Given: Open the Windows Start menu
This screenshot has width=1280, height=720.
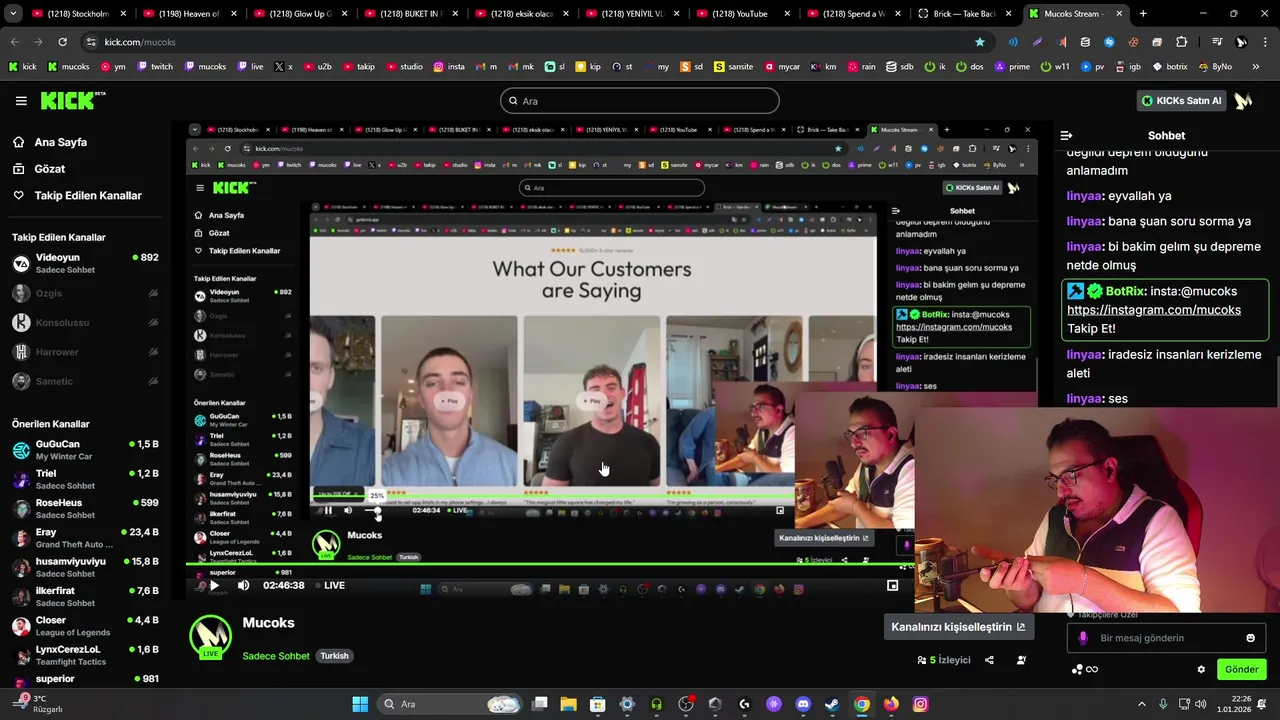Looking at the screenshot, I should pos(360,704).
